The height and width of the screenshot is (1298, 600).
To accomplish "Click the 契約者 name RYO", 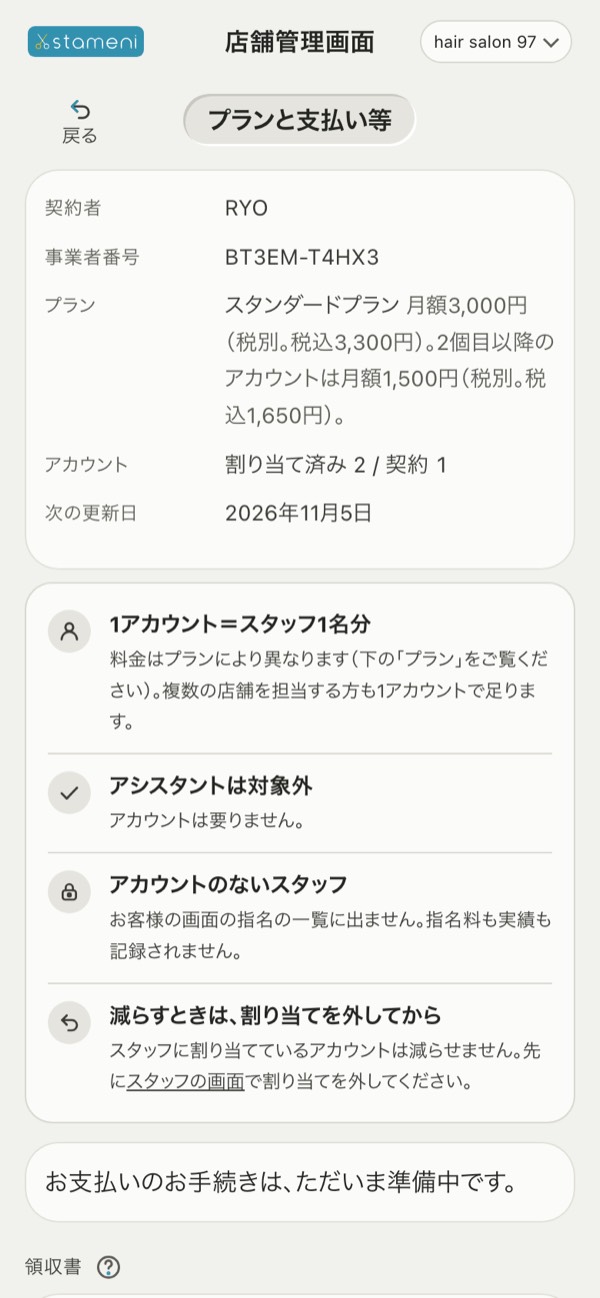I will pos(246,208).
